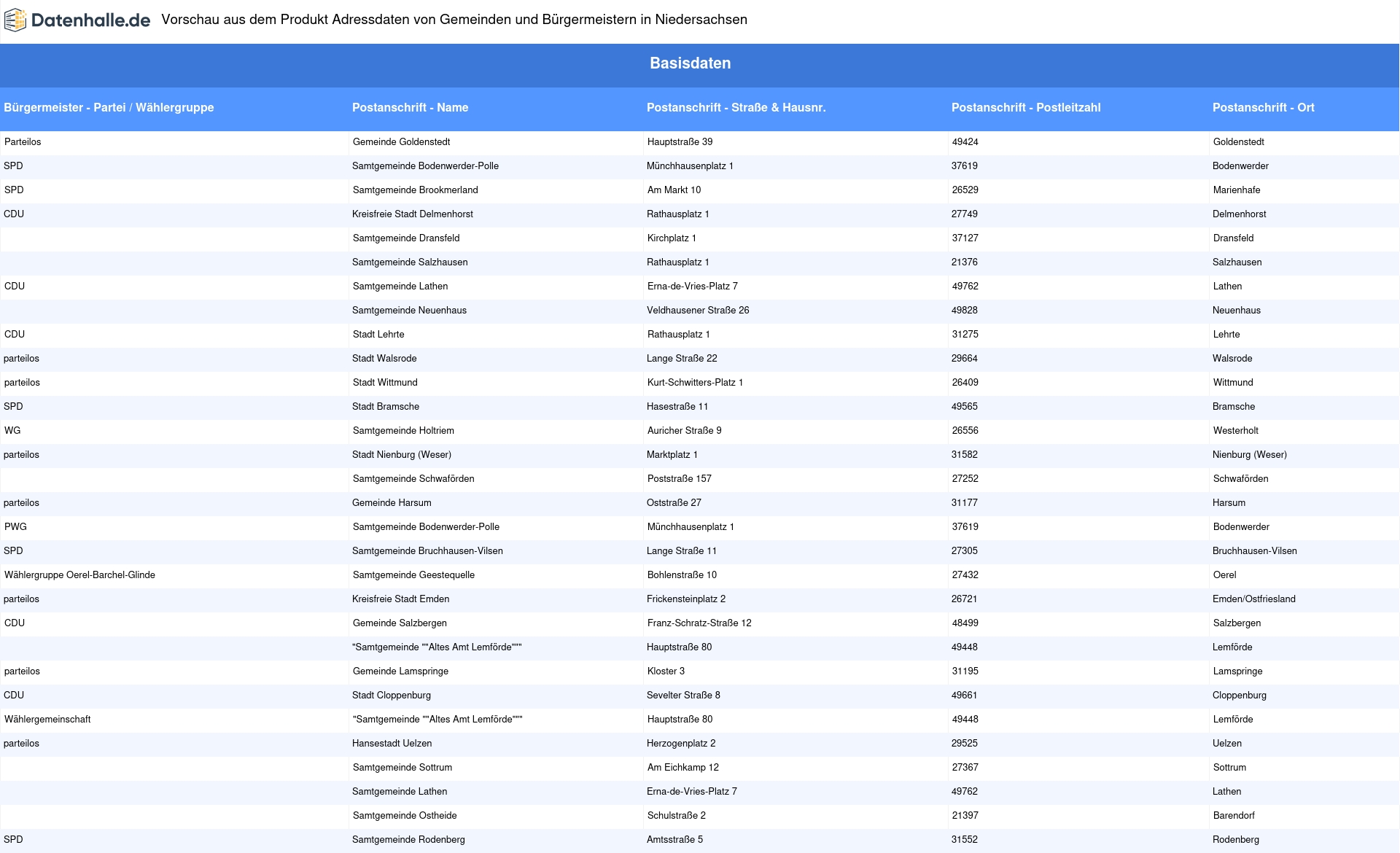Select cell Franz-Schratz-Straße 12
Image resolution: width=1400 pixels, height=853 pixels.
(x=699, y=623)
